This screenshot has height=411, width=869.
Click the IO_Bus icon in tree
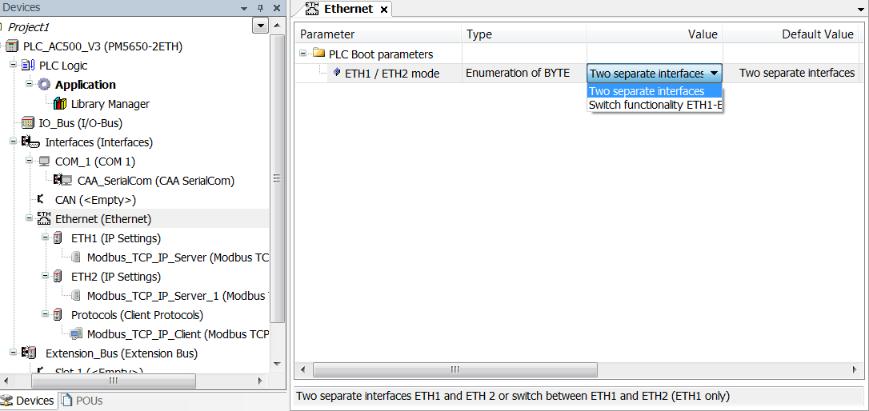point(29,123)
